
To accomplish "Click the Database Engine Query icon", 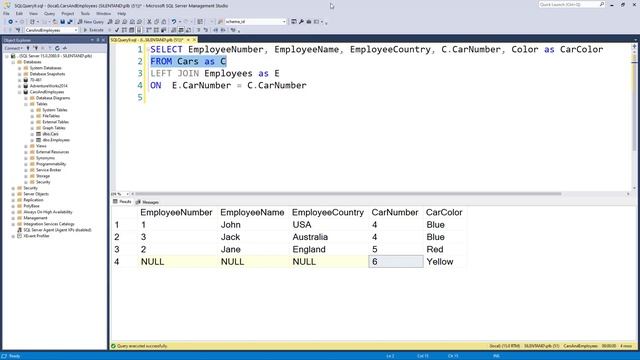I will [x=110, y=22].
